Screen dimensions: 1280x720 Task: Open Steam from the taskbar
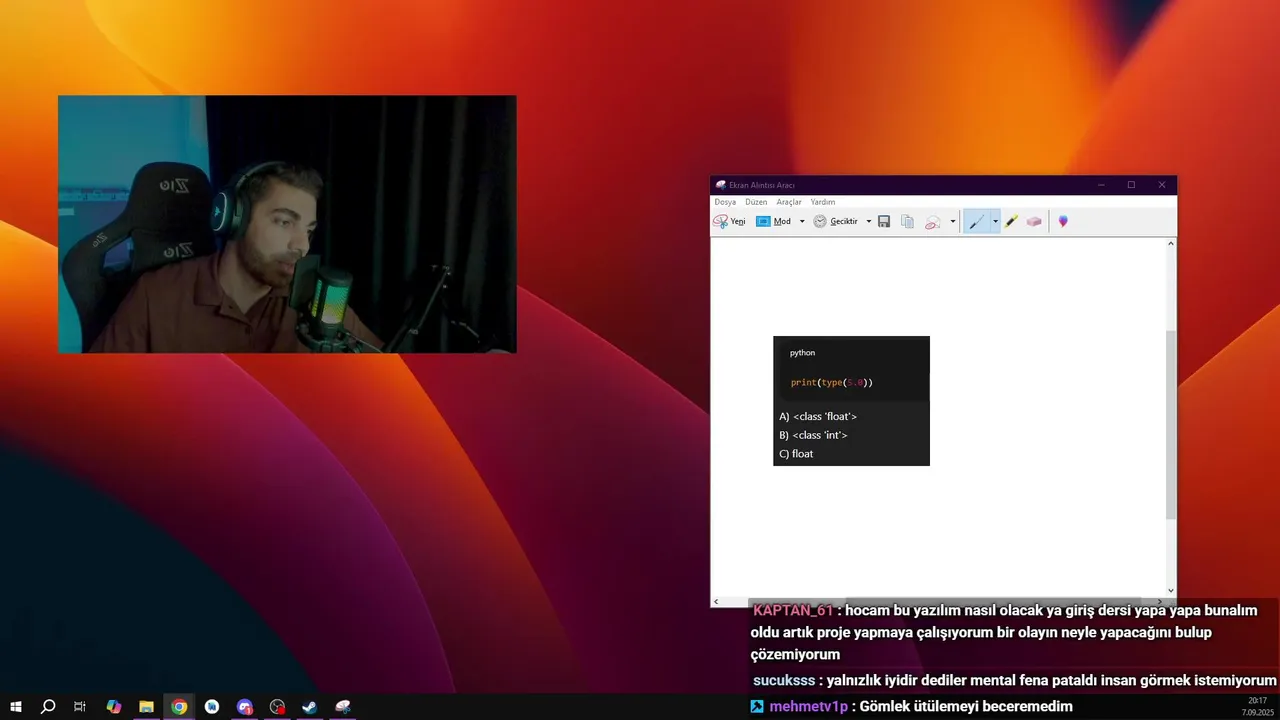[310, 707]
